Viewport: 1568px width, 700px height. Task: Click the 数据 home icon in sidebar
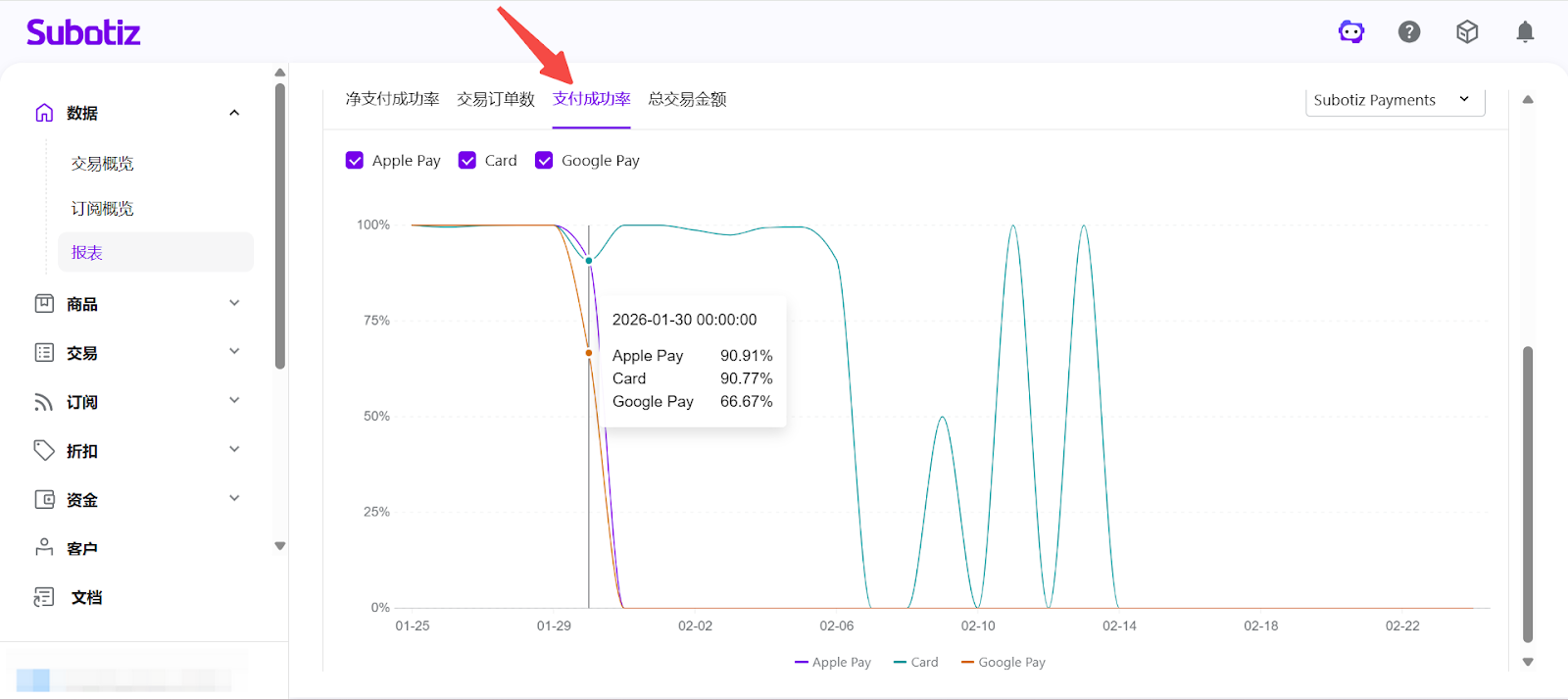point(44,113)
